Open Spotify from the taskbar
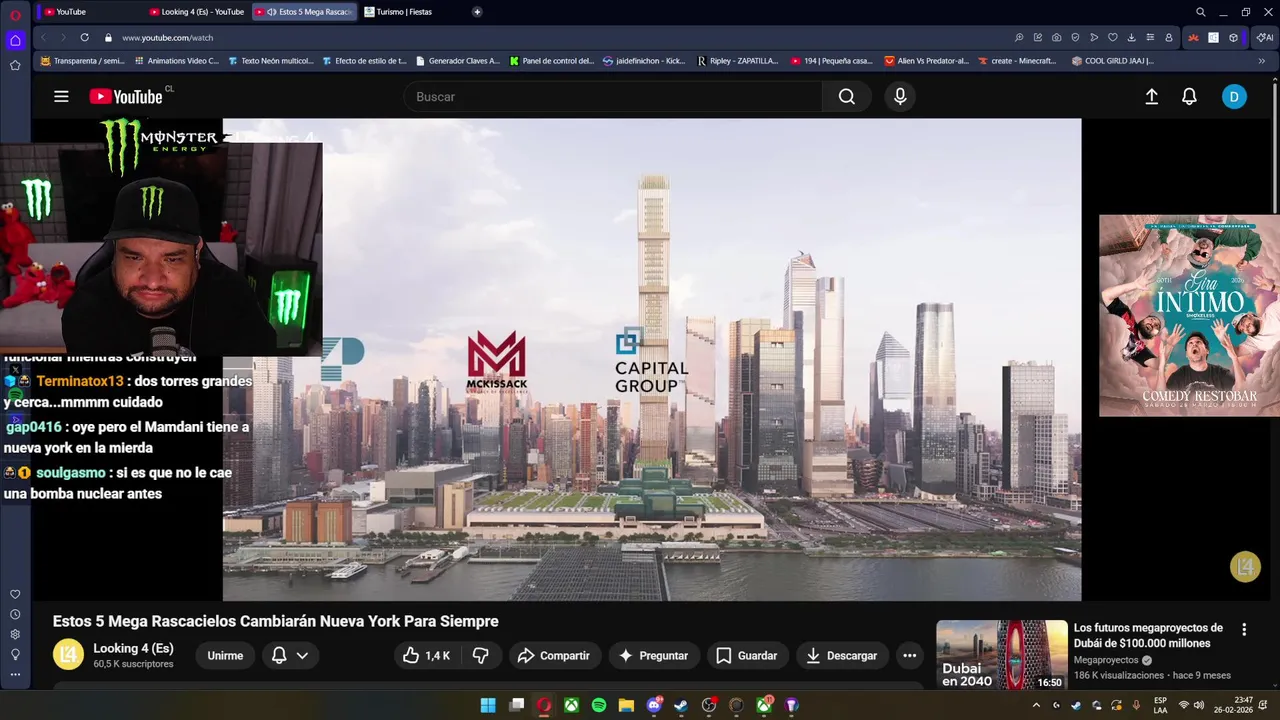This screenshot has width=1280, height=720. pyautogui.click(x=599, y=705)
